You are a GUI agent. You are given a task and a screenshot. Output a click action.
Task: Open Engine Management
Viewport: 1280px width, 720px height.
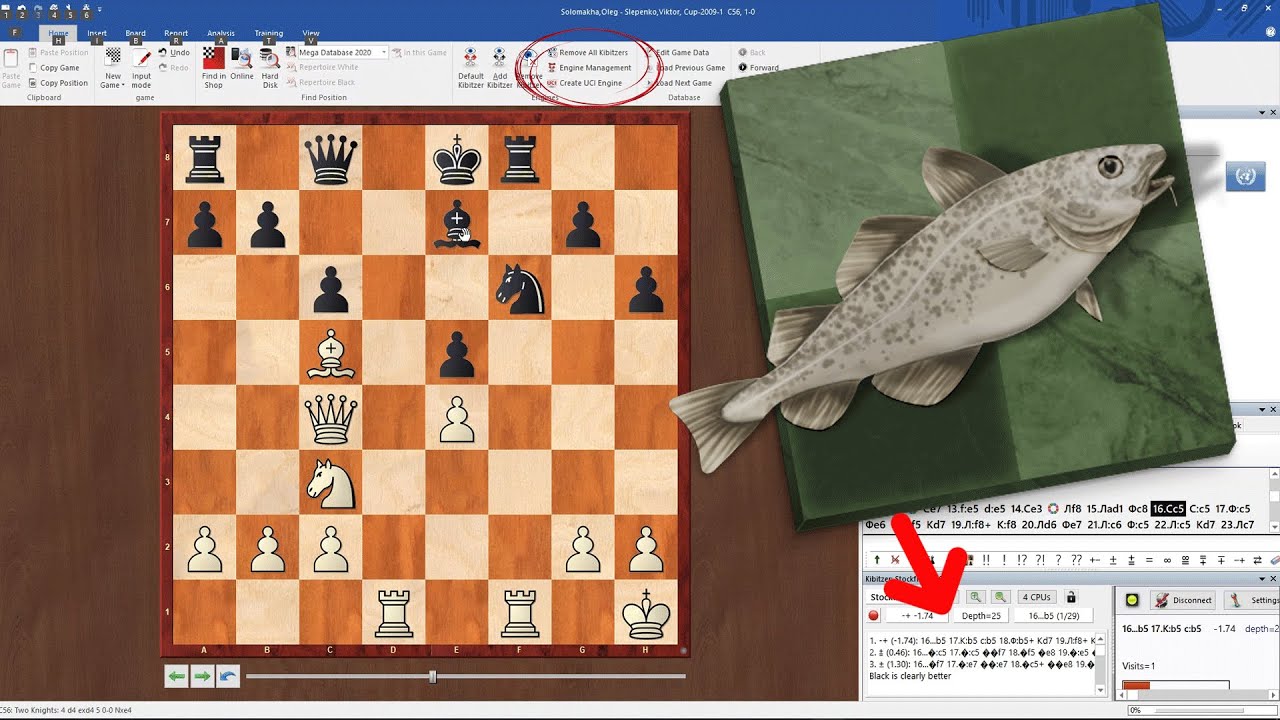pos(588,68)
